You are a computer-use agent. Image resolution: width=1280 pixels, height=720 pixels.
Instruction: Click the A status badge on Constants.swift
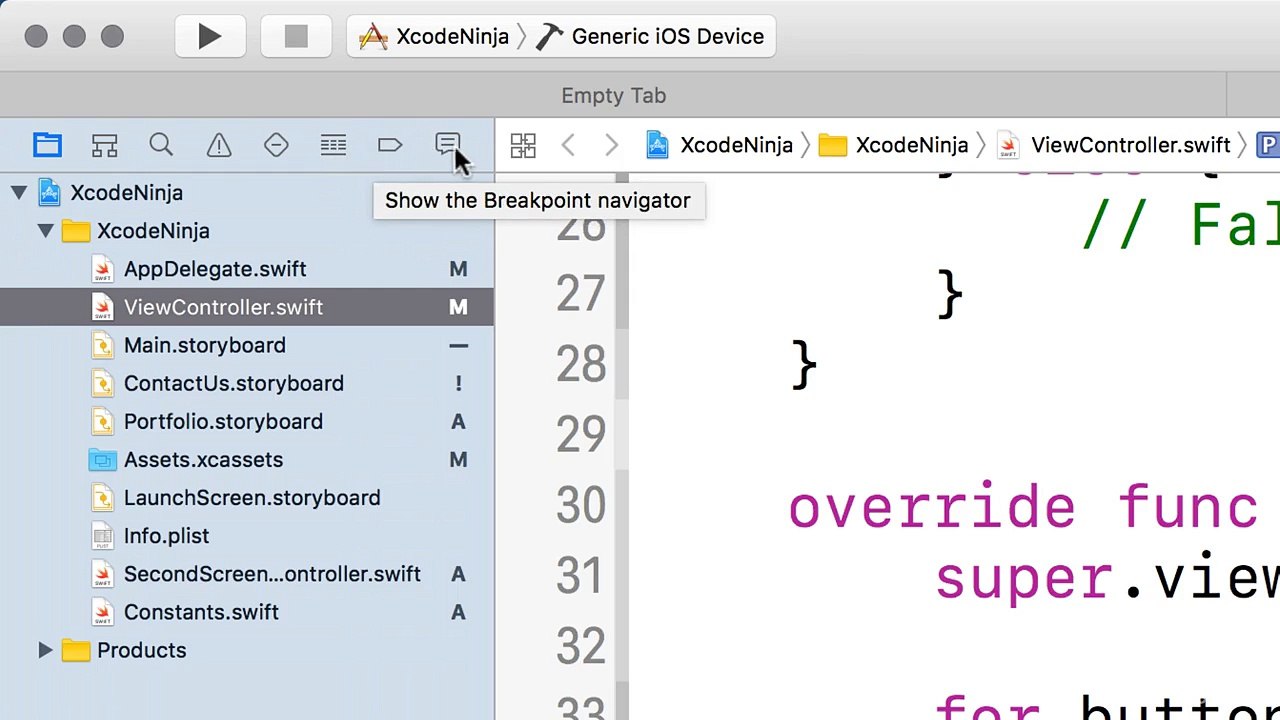pyautogui.click(x=458, y=612)
